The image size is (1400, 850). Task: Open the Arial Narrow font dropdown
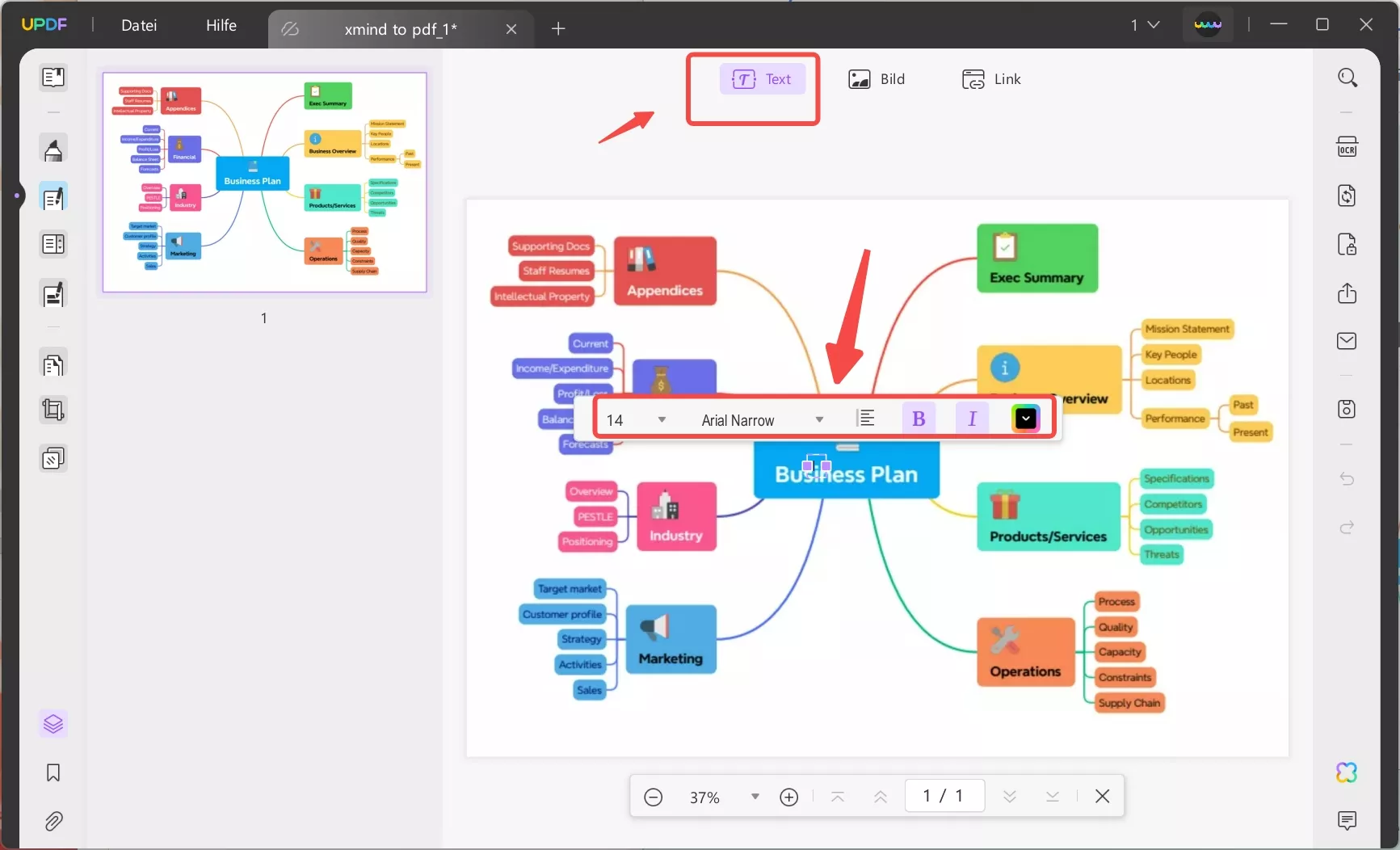point(819,419)
